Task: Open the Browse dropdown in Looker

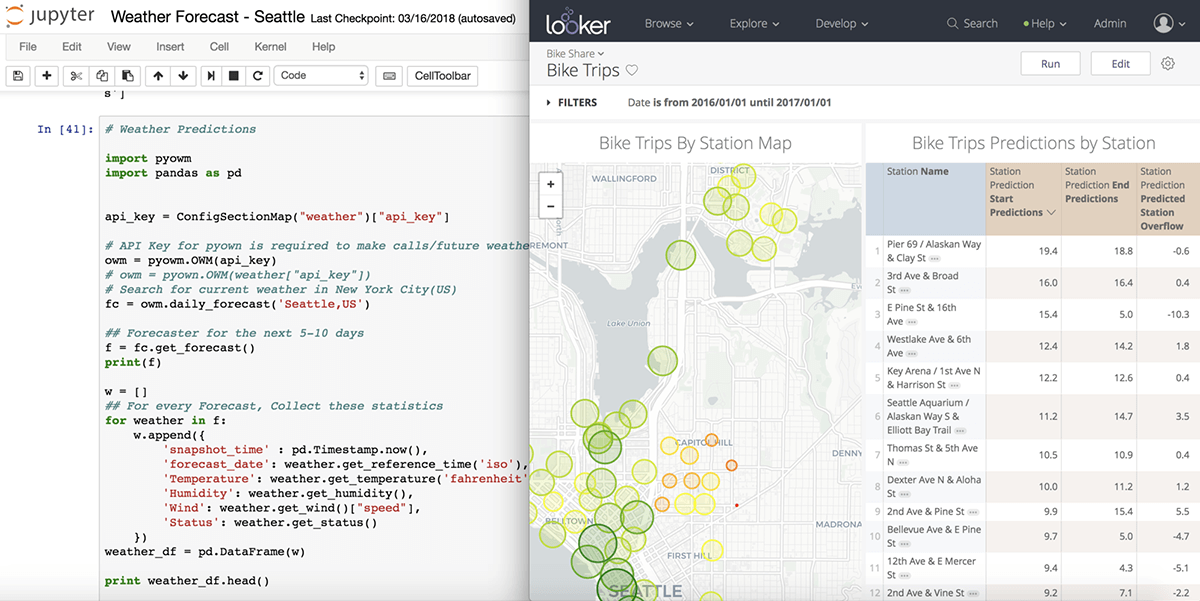Action: 669,23
